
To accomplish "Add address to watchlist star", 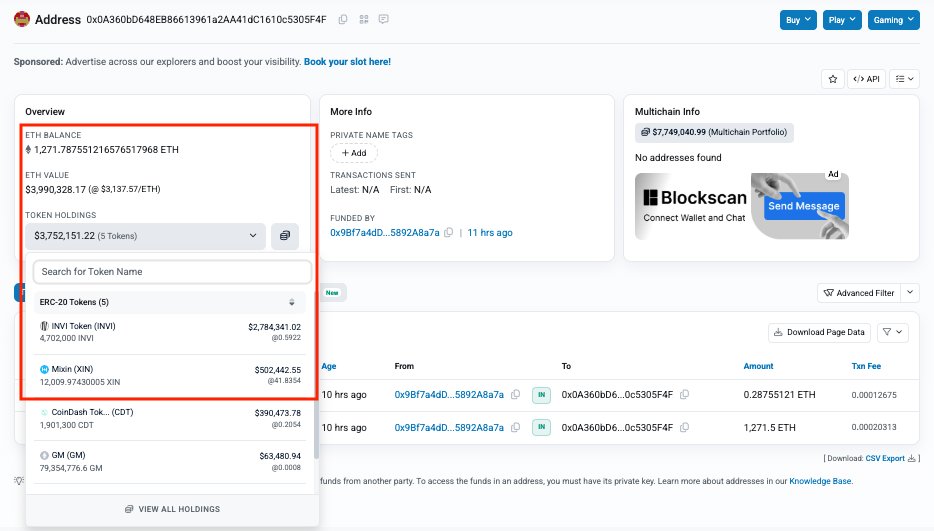I will (x=833, y=79).
